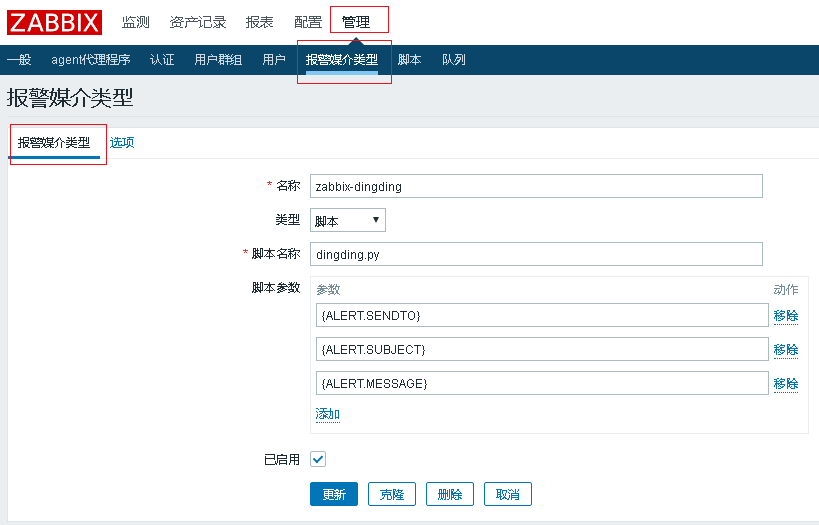Screen dimensions: 819x525
Task: Open the 管理 top menu
Action: [x=356, y=22]
